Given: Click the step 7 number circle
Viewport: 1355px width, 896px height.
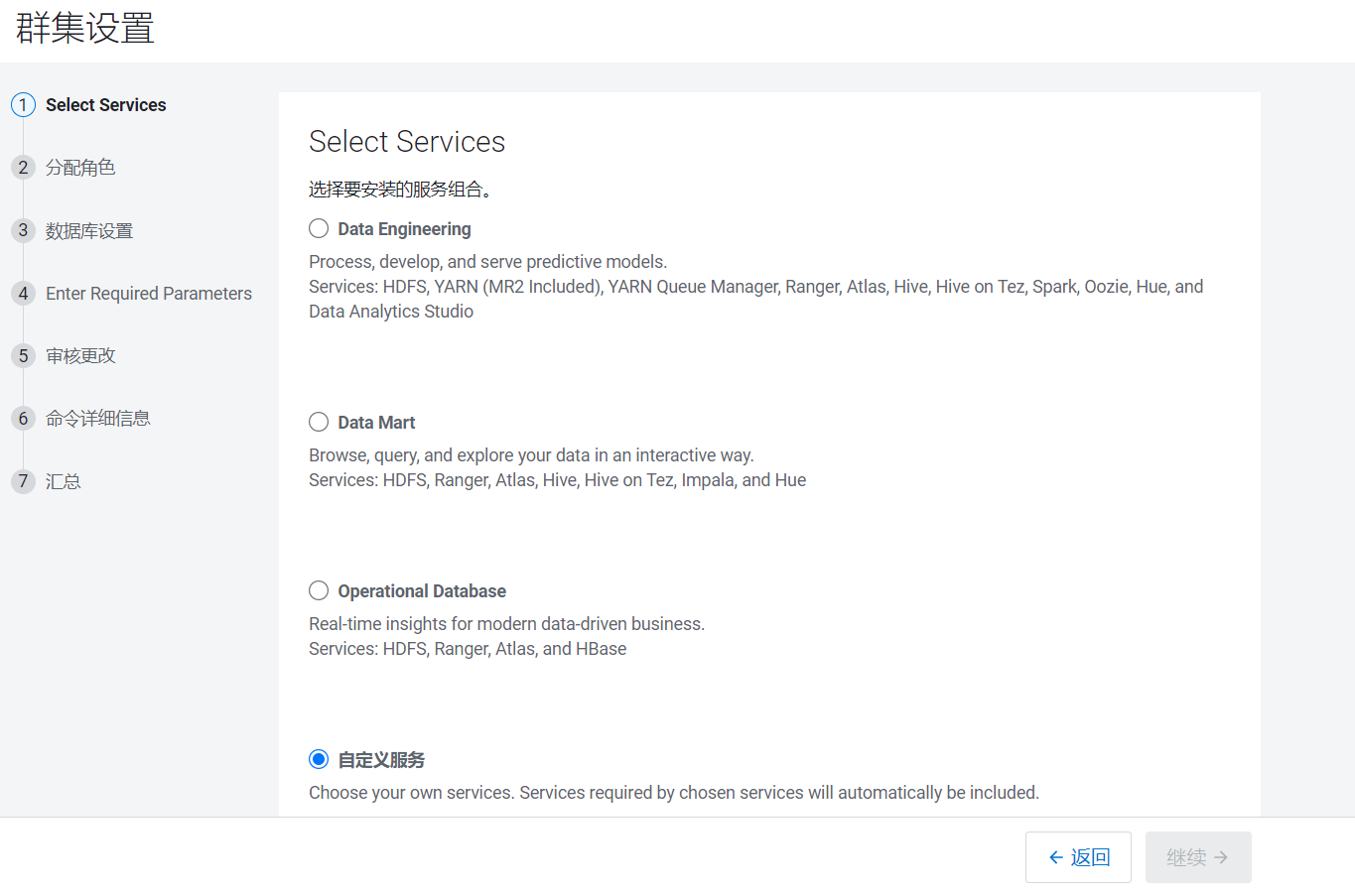Looking at the screenshot, I should [23, 481].
